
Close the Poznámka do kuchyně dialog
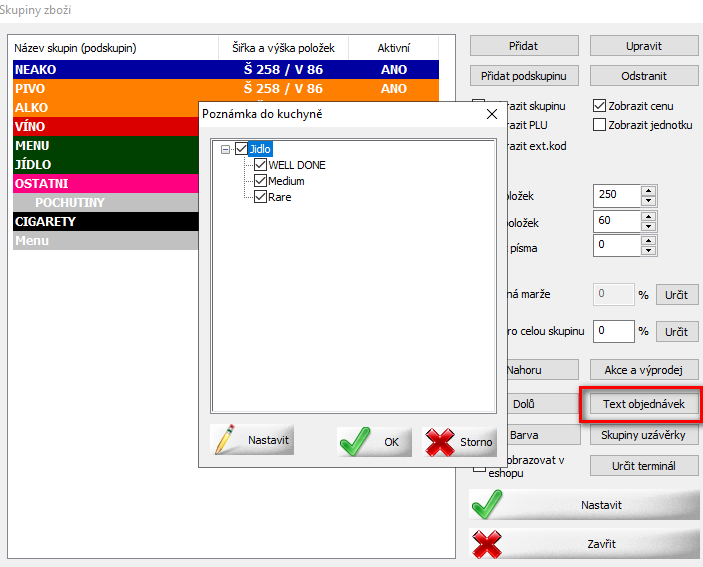click(x=491, y=114)
